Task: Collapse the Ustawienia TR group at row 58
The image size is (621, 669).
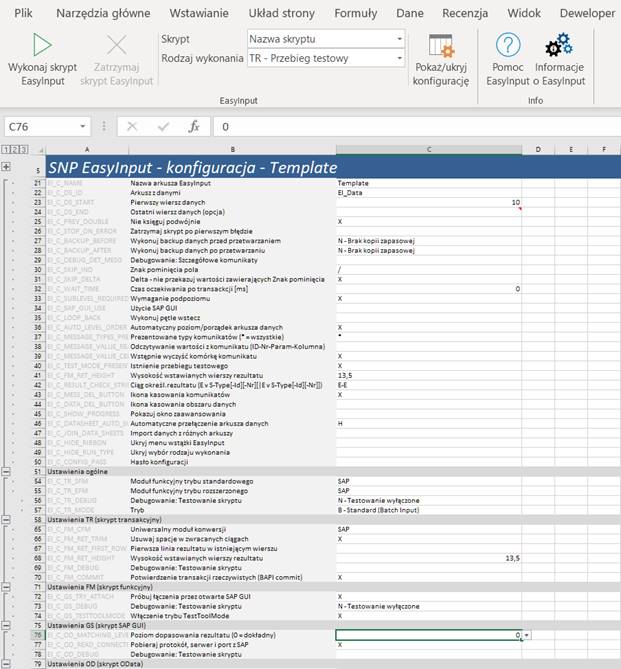Action: [x=6, y=520]
